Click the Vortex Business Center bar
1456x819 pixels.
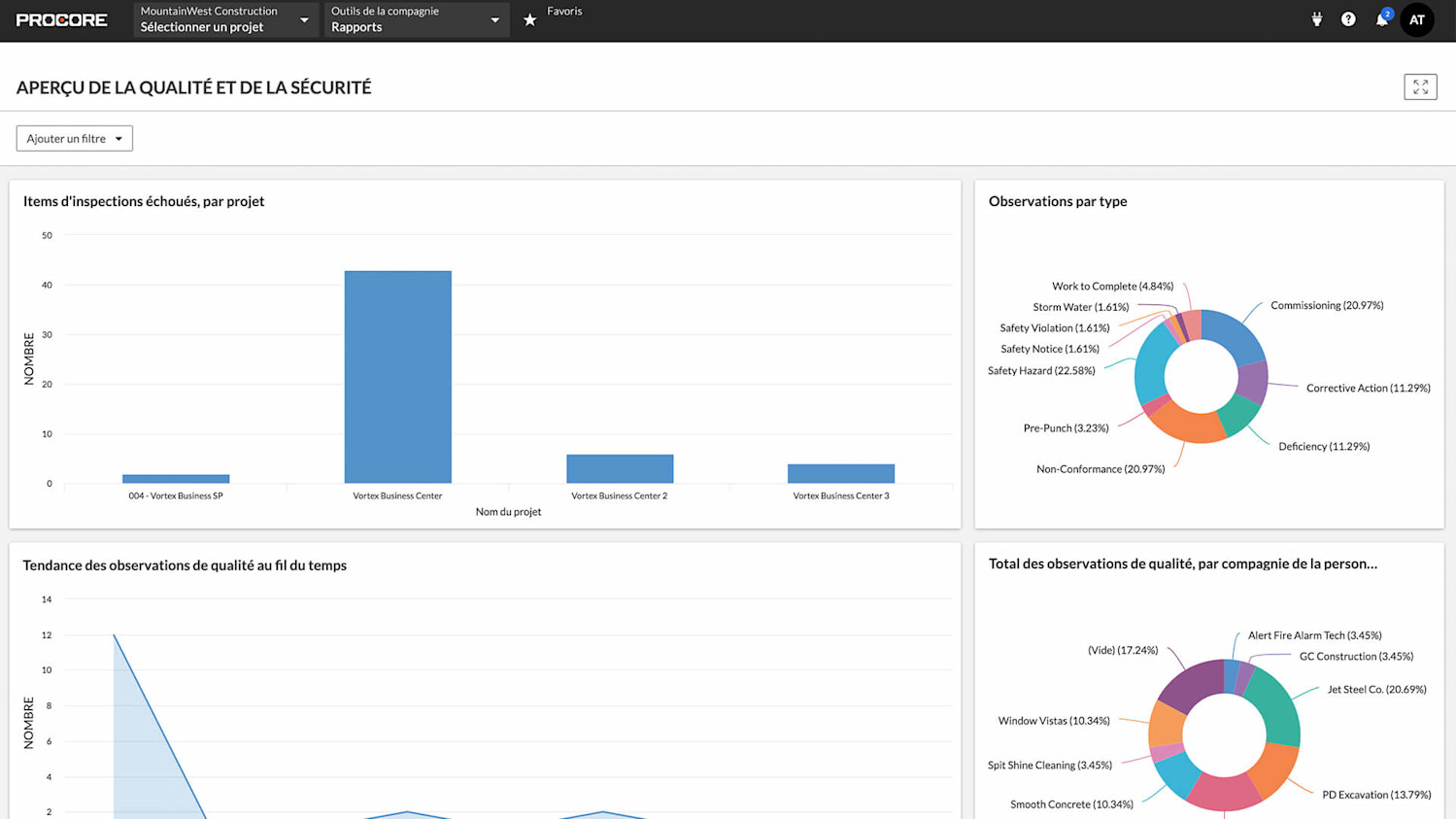pyautogui.click(x=398, y=377)
